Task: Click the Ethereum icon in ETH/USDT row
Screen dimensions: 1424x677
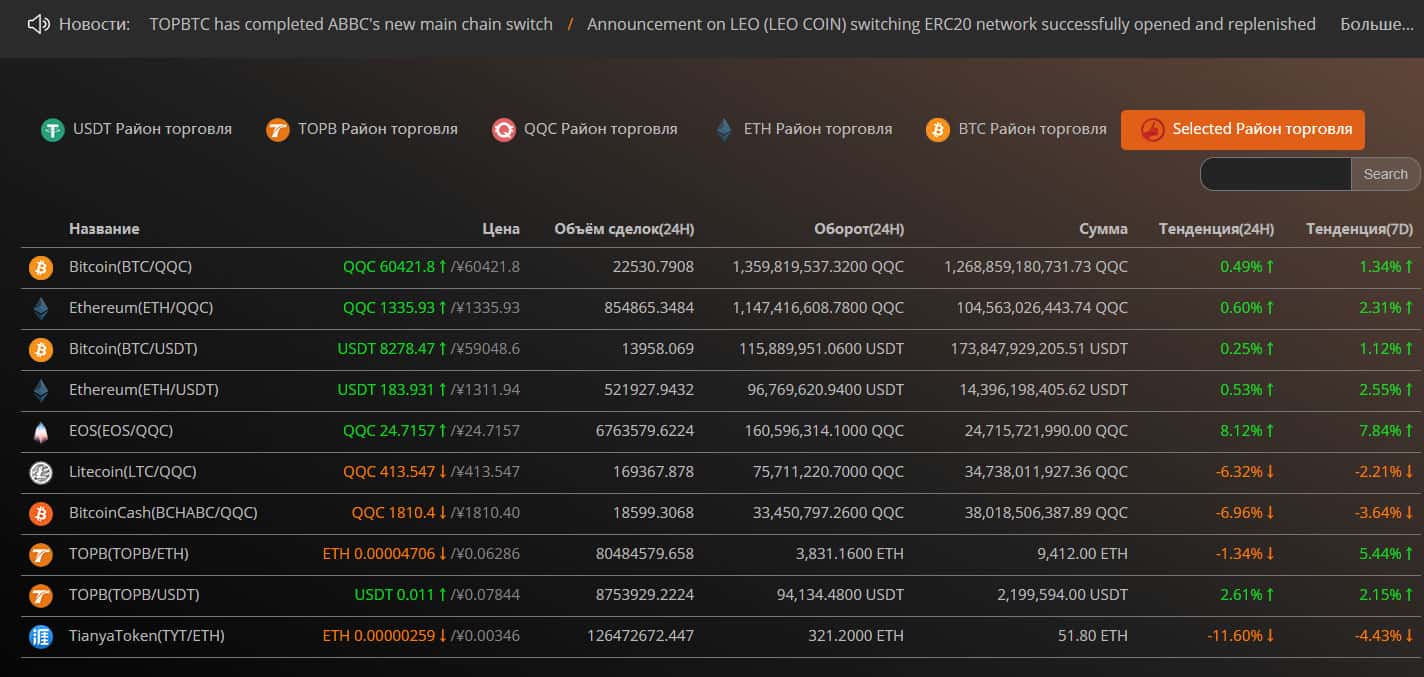Action: 41,390
